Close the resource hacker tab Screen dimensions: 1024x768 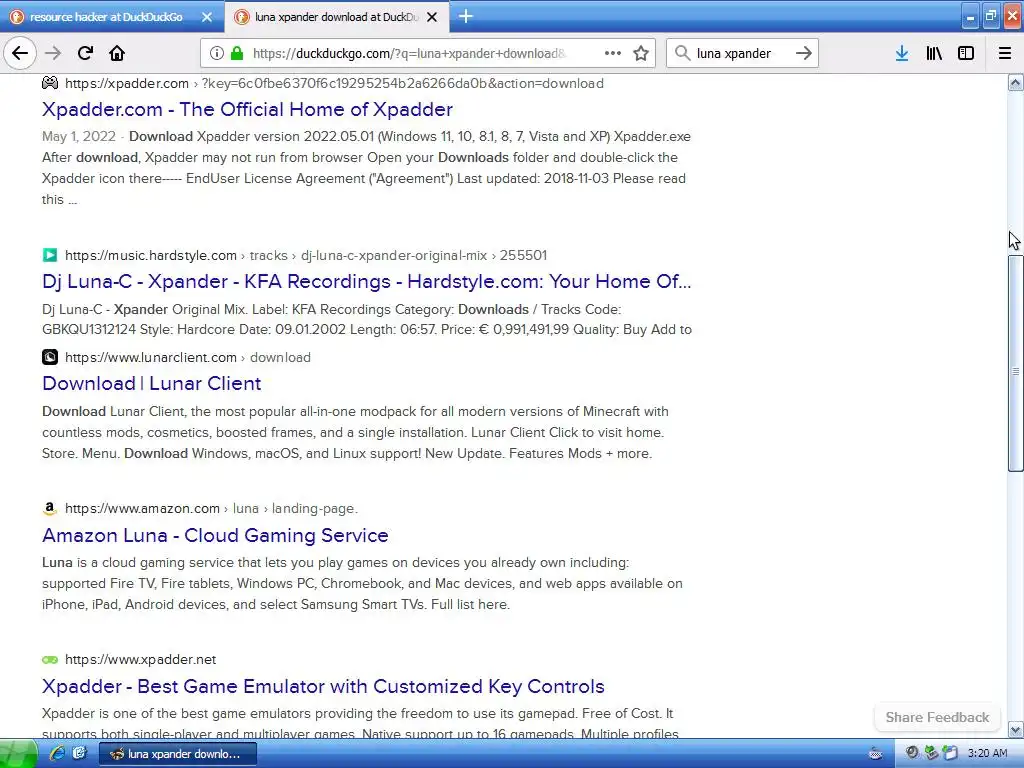(207, 17)
